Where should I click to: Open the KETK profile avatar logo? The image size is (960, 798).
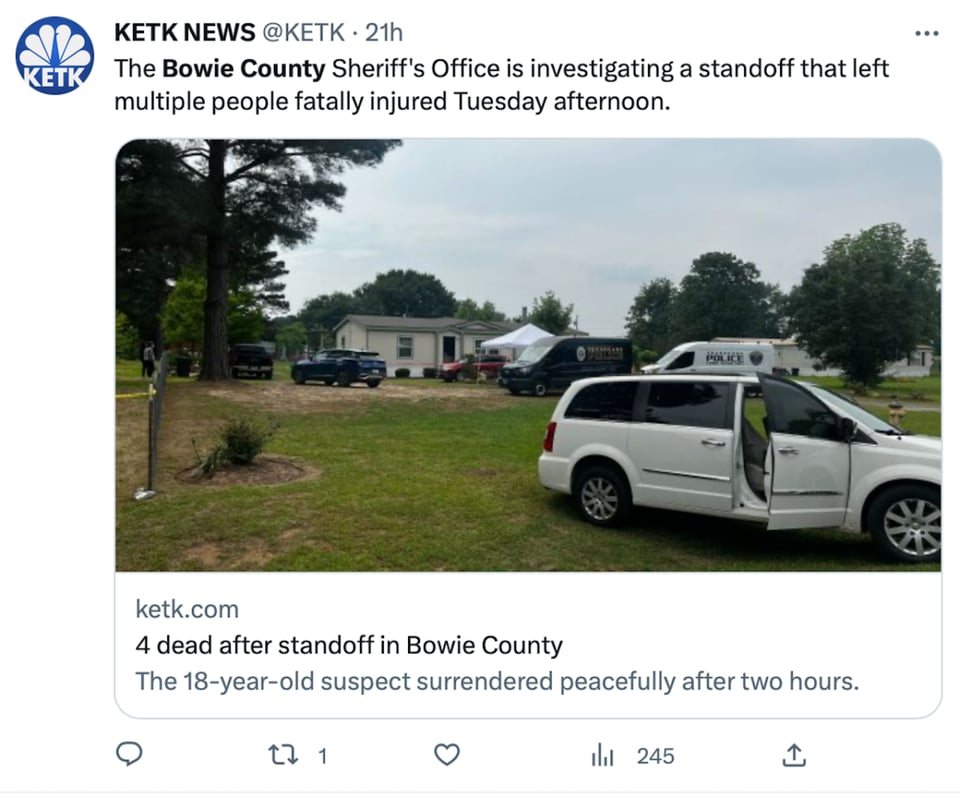point(54,56)
